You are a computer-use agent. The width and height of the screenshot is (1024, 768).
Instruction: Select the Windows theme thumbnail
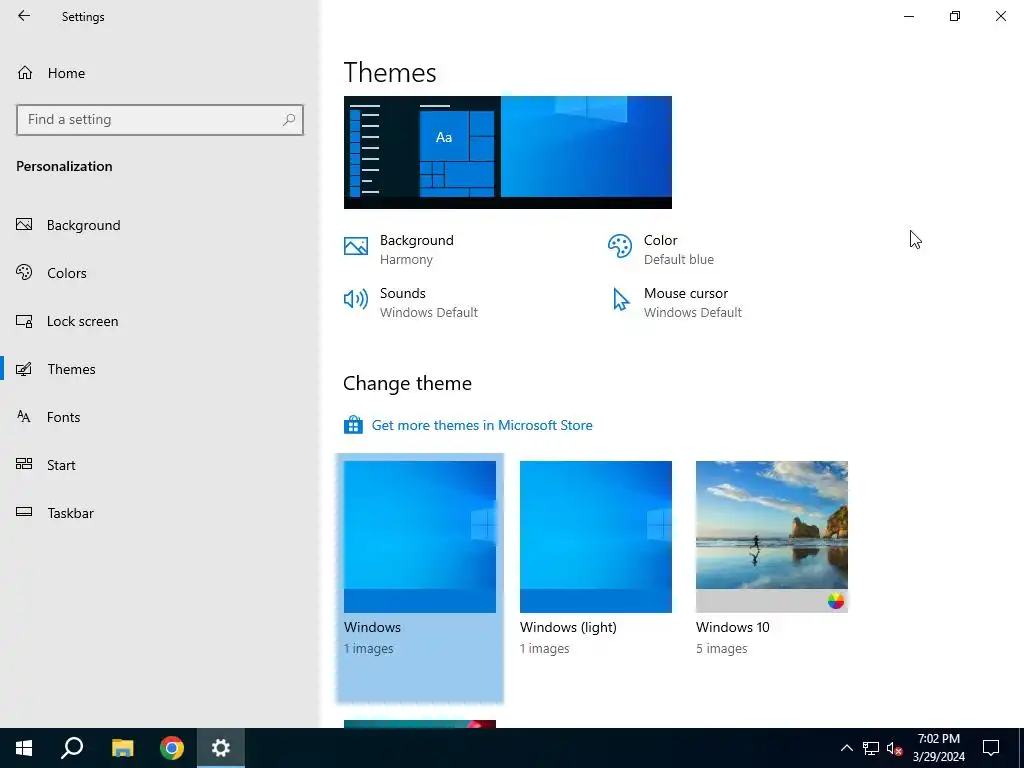pyautogui.click(x=420, y=537)
